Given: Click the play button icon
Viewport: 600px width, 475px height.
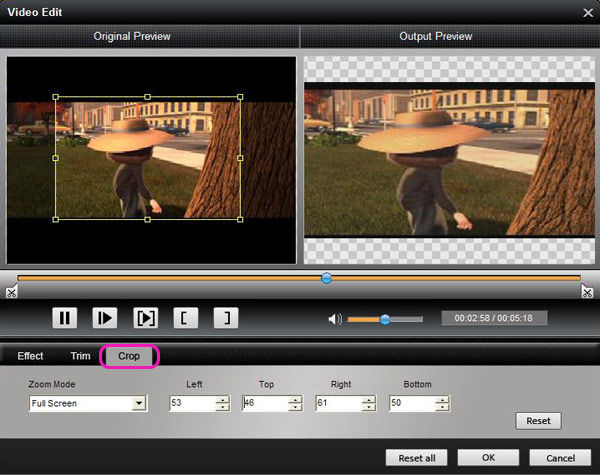Looking at the screenshot, I should [105, 318].
